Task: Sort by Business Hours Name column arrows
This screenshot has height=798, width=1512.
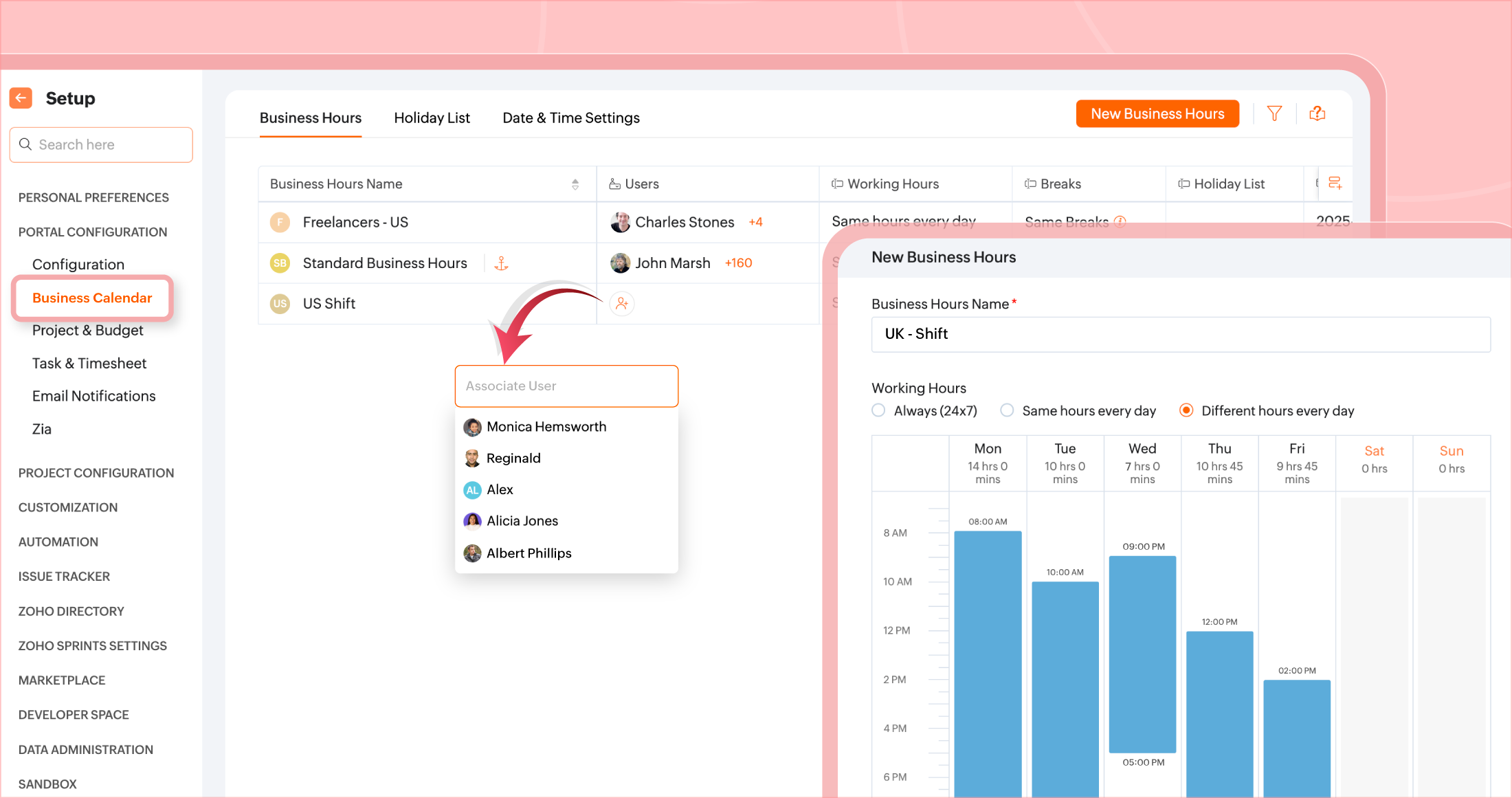Action: [575, 184]
